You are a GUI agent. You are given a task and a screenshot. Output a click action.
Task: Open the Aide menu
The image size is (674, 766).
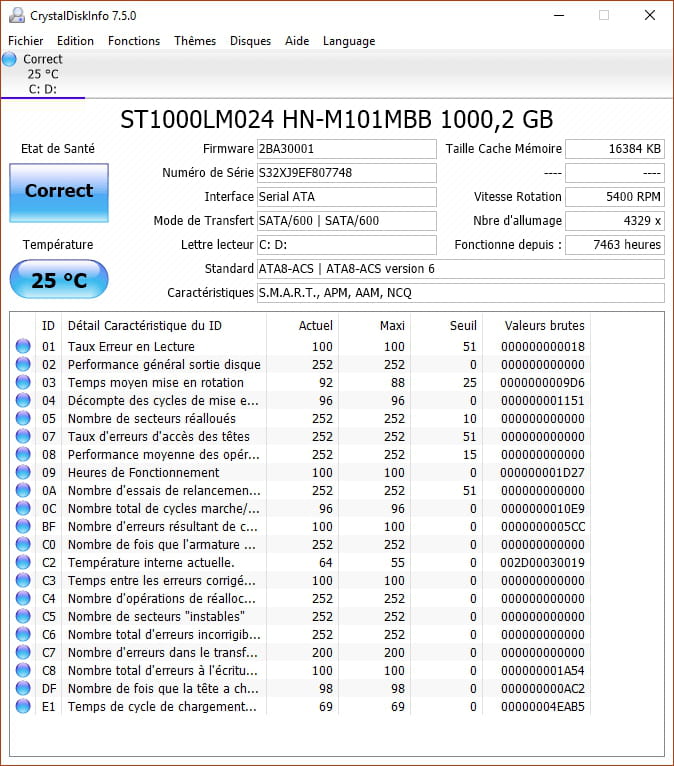297,41
